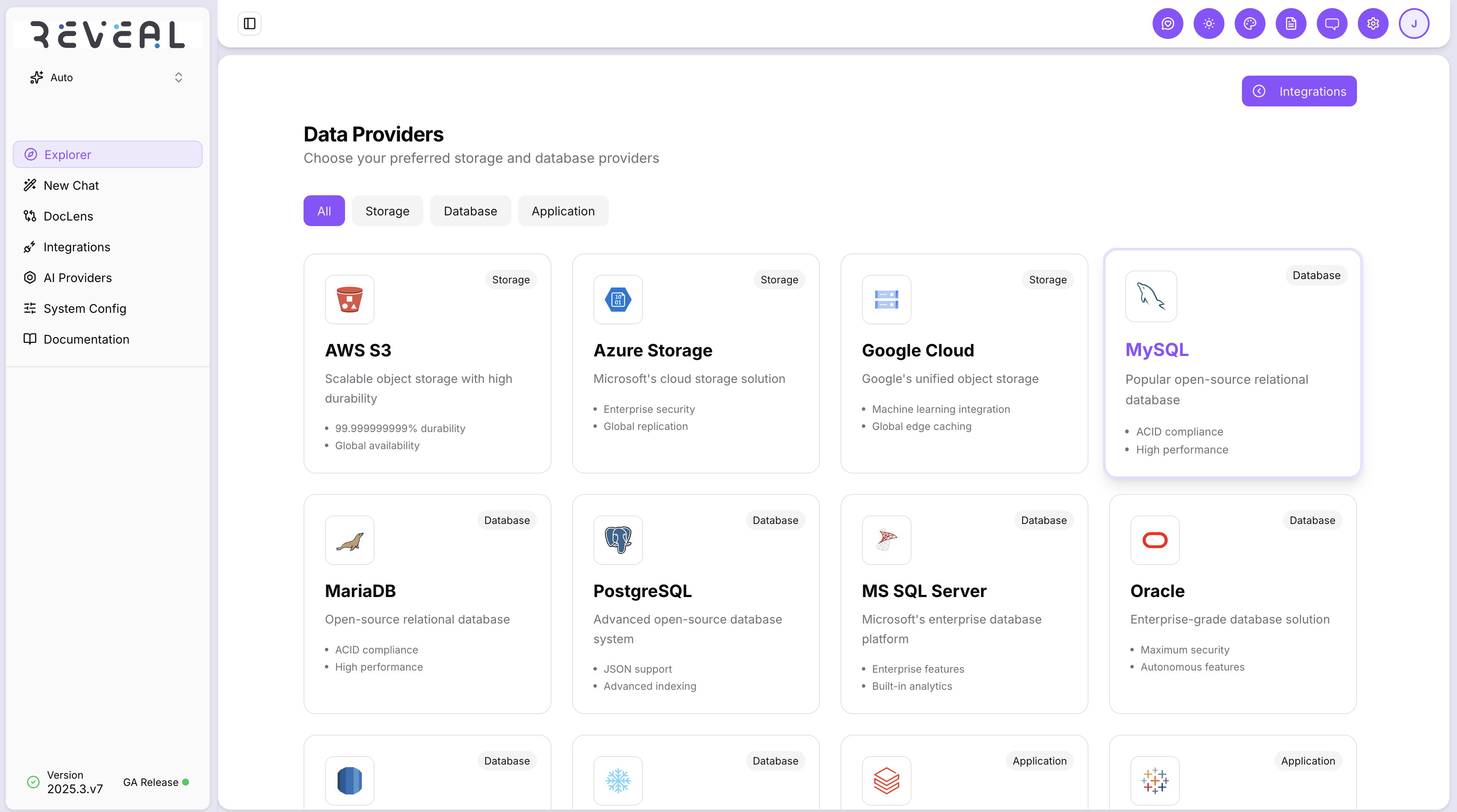Click the REVEAL logo
Screen dimensions: 1457x812
coord(107,35)
